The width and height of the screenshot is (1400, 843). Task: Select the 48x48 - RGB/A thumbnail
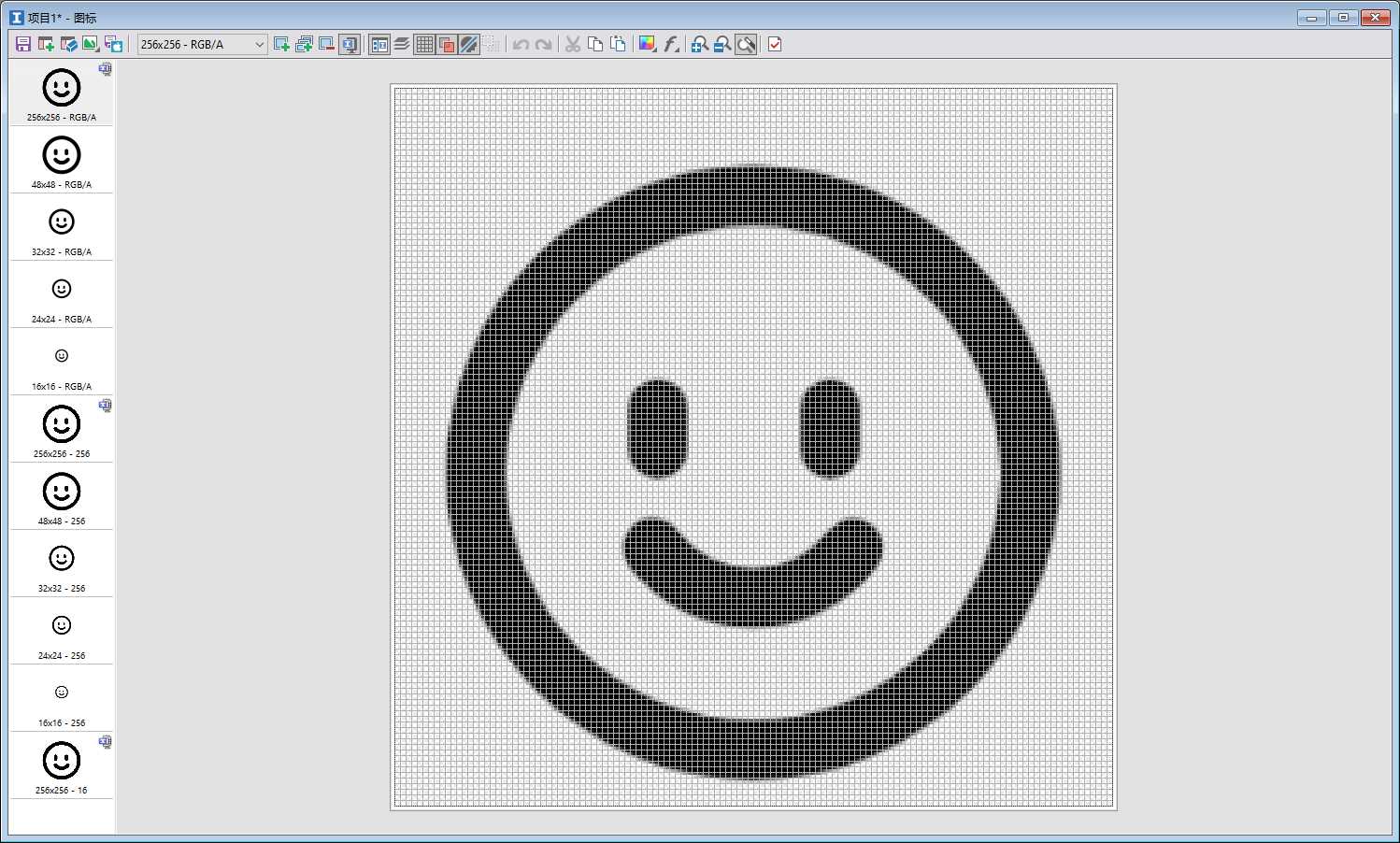(62, 160)
